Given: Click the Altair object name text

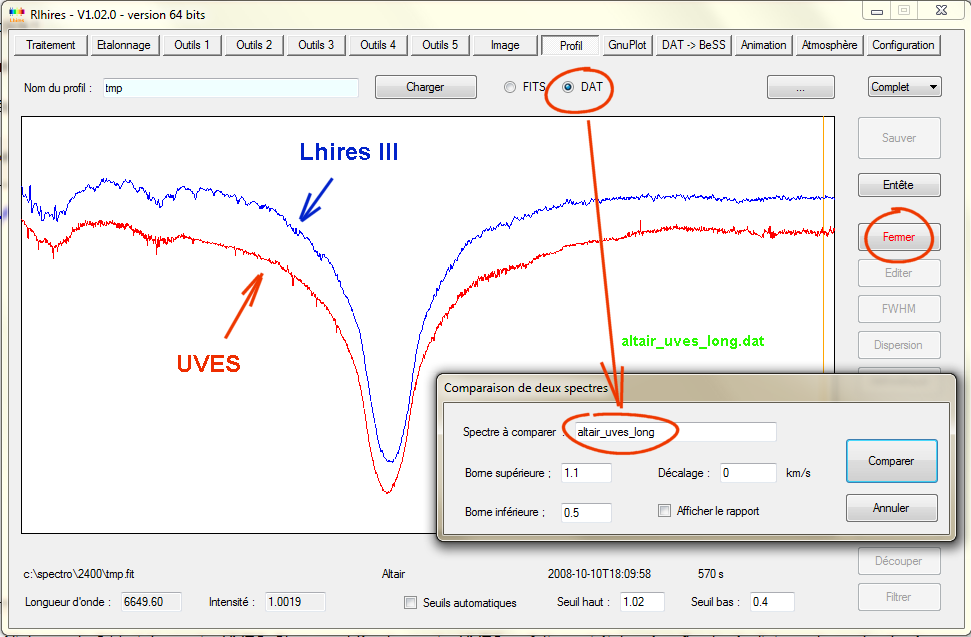Looking at the screenshot, I should 393,574.
